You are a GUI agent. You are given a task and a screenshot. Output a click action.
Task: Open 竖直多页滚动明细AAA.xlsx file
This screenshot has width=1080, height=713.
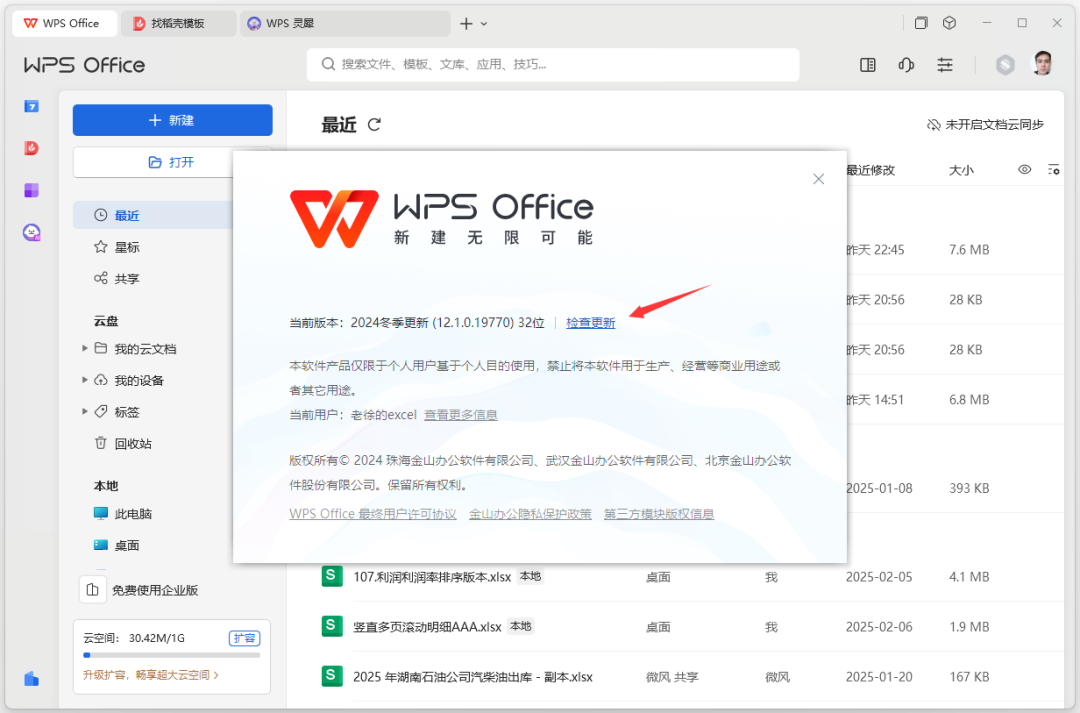point(427,627)
